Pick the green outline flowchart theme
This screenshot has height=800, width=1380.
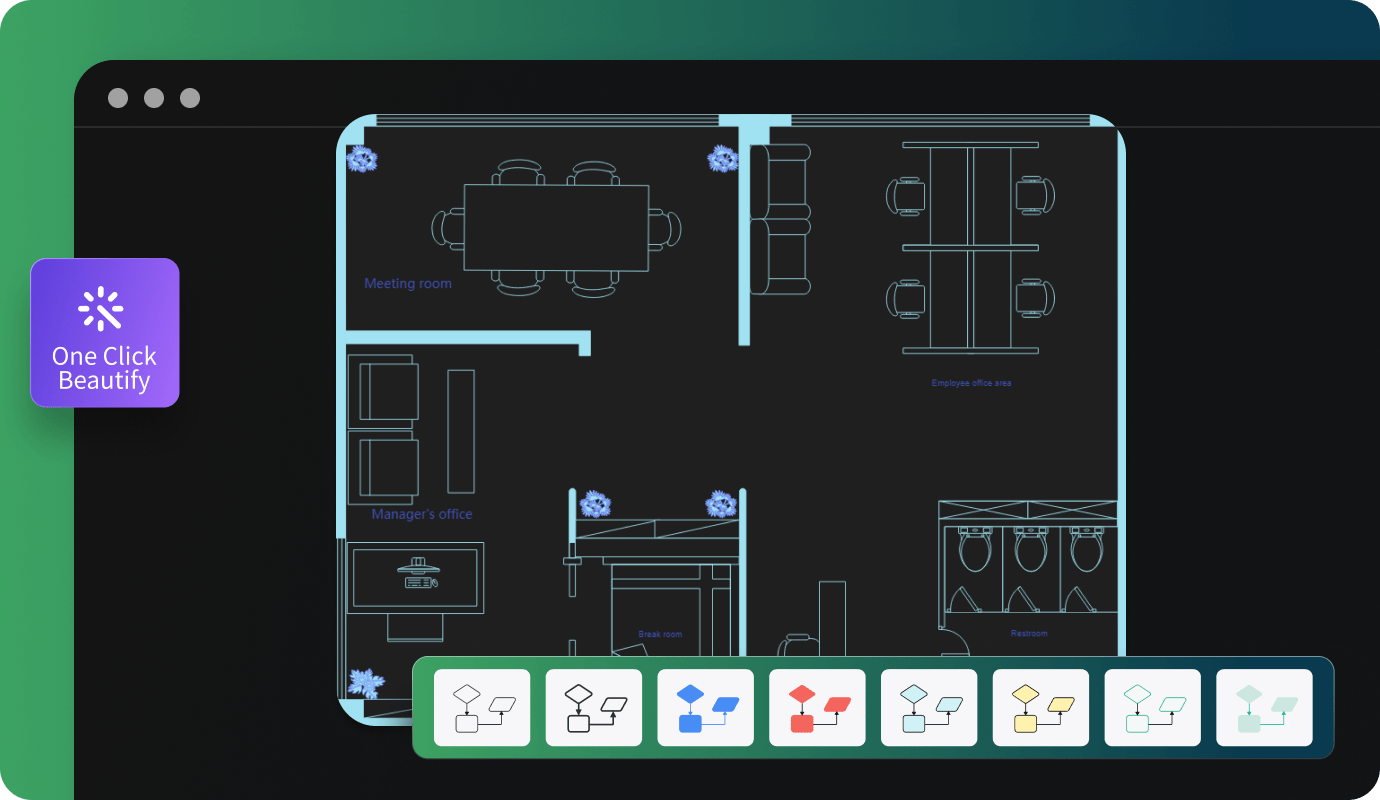point(1153,708)
